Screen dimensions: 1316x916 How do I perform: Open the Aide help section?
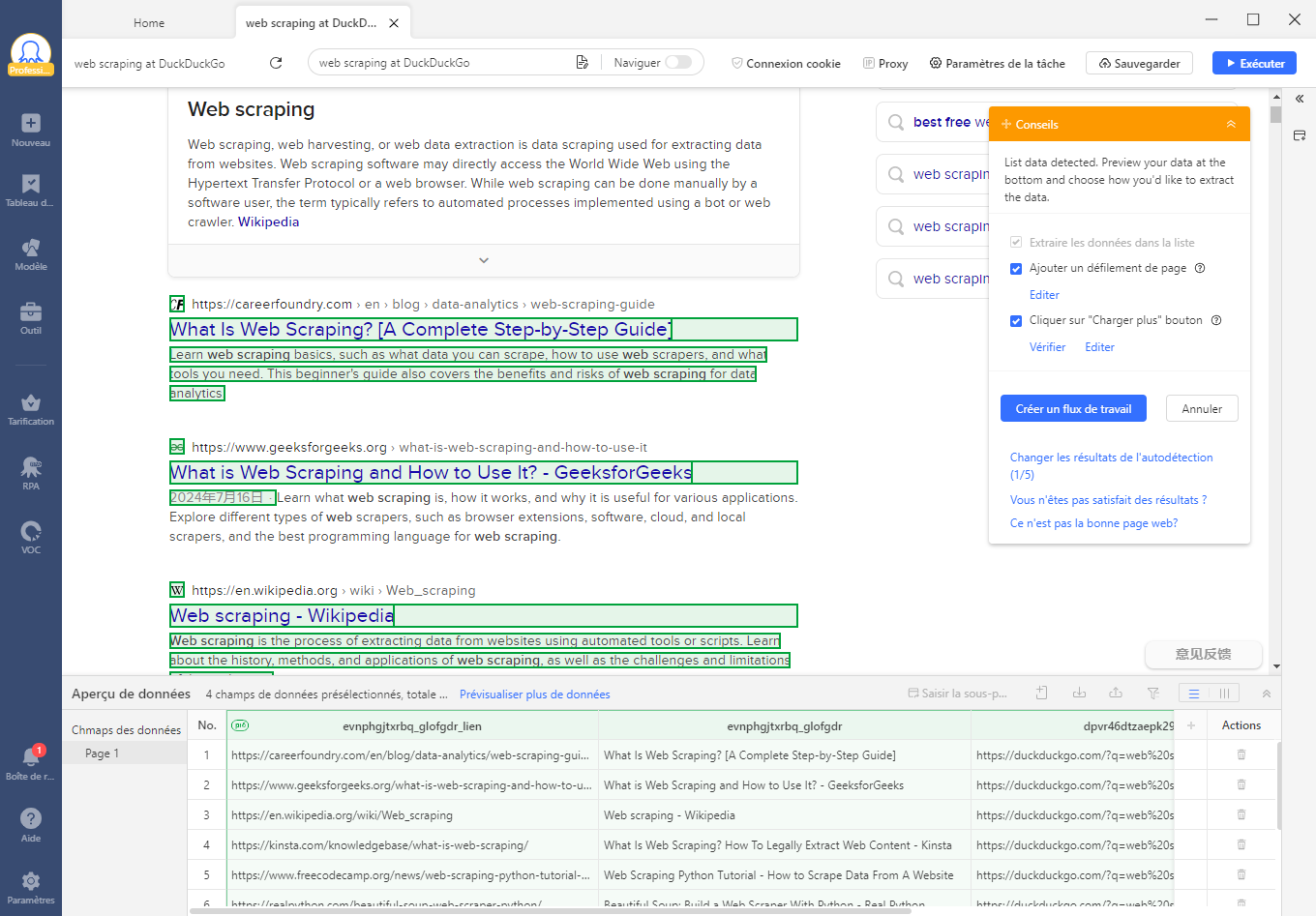31,825
